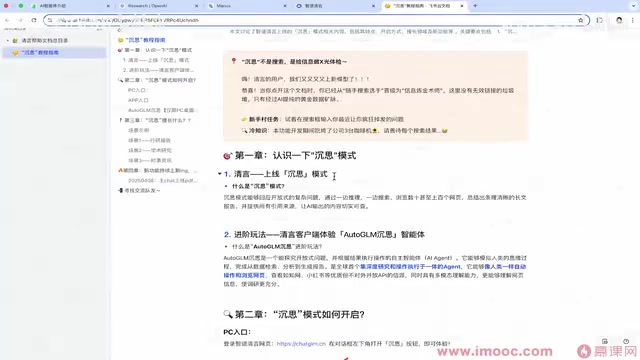Close the Research | OpenAI tab
The image size is (640, 360).
pyautogui.click(x=196, y=6)
